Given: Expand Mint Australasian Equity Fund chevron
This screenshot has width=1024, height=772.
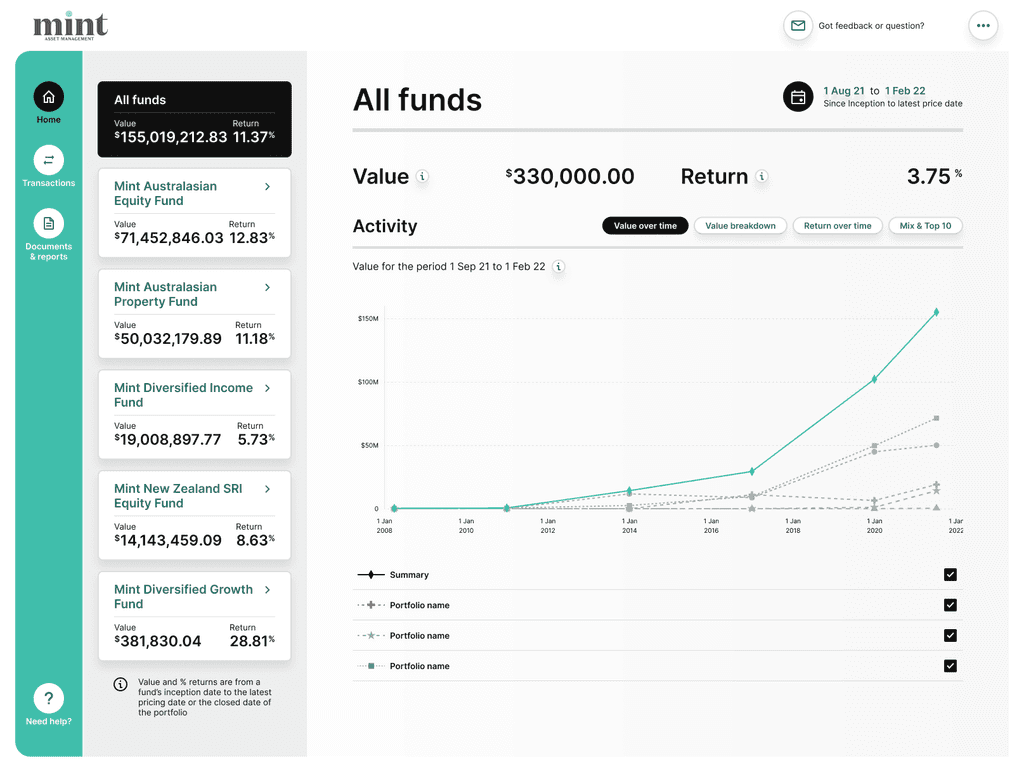Looking at the screenshot, I should point(267,187).
